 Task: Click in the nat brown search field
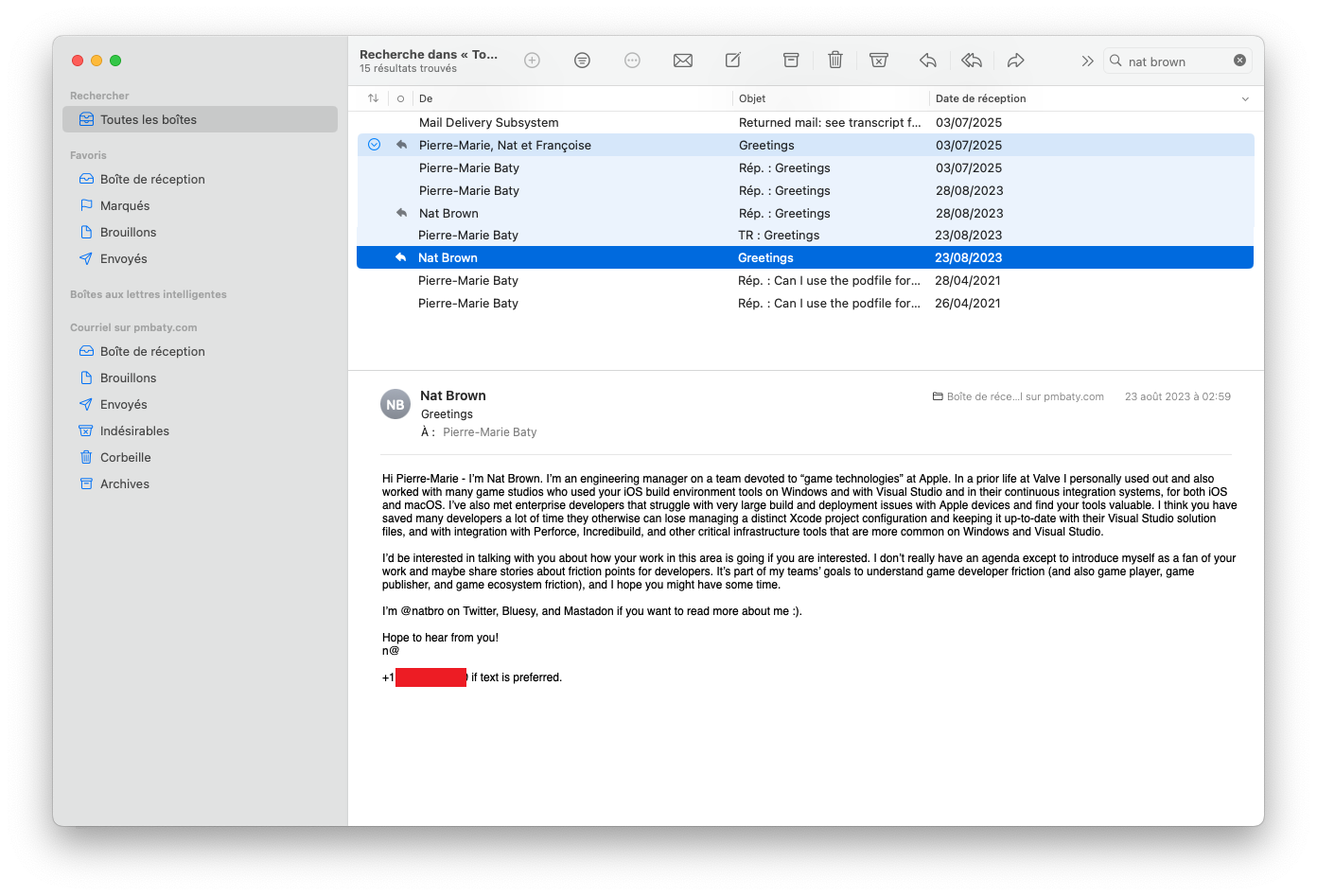[x=1173, y=61]
